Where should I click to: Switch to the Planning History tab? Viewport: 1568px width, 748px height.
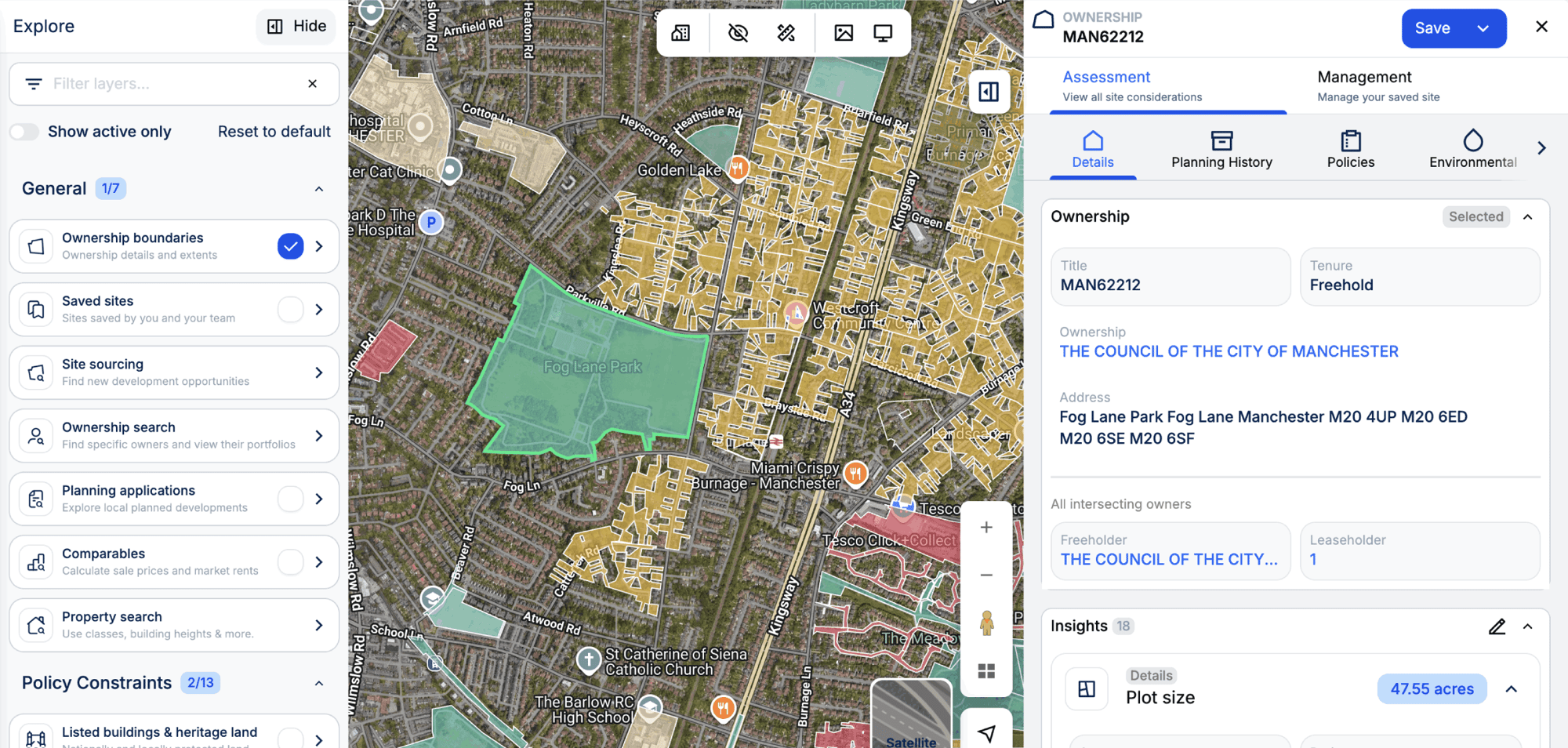(x=1221, y=150)
